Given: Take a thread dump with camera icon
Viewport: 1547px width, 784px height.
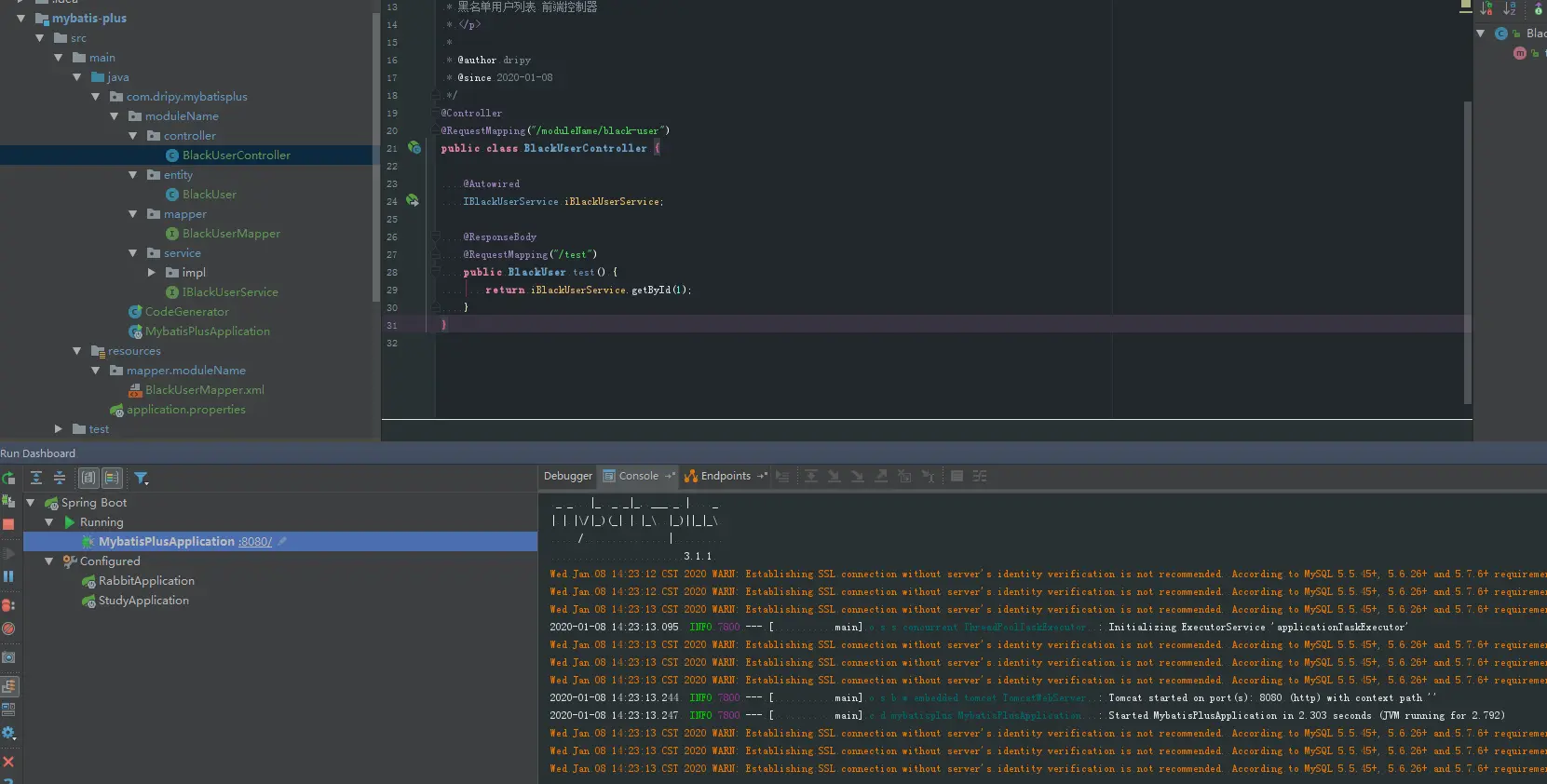Looking at the screenshot, I should [8, 657].
